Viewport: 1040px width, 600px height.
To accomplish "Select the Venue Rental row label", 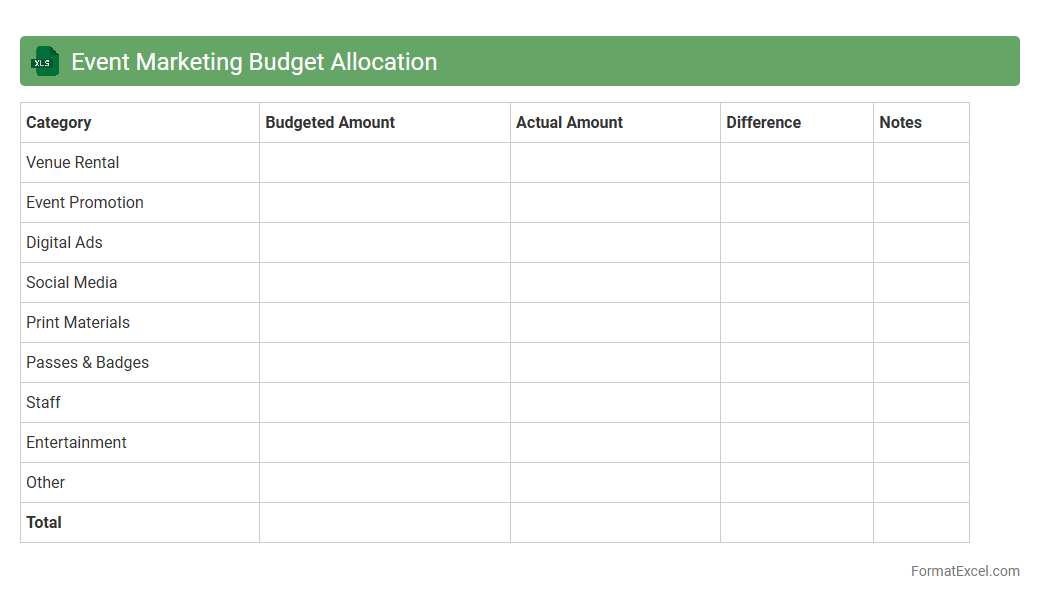I will 73,163.
